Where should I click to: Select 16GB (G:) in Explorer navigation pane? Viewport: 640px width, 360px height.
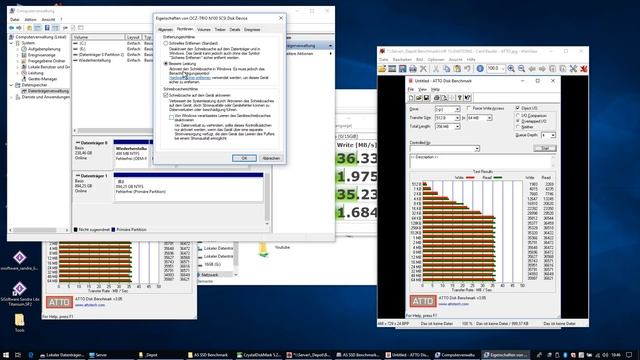pos(212,264)
